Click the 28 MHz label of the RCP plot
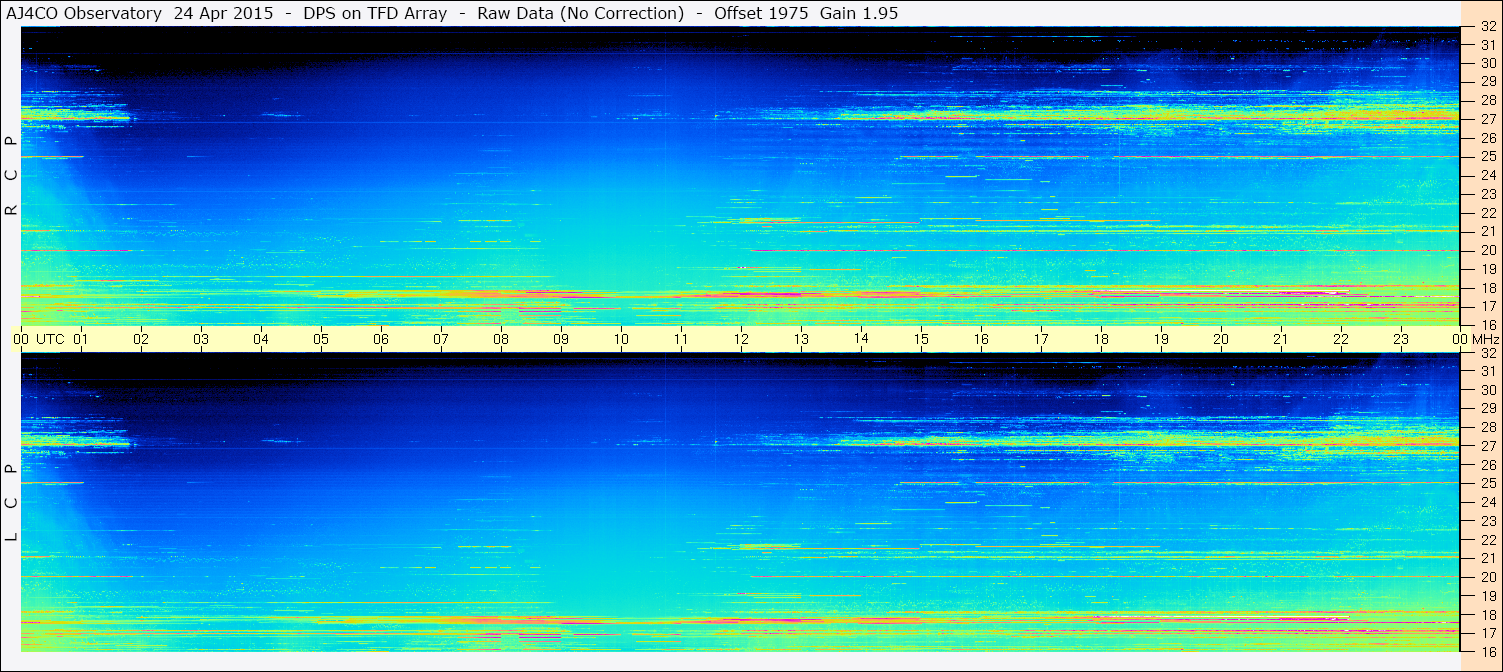The height and width of the screenshot is (672, 1503). click(1487, 100)
